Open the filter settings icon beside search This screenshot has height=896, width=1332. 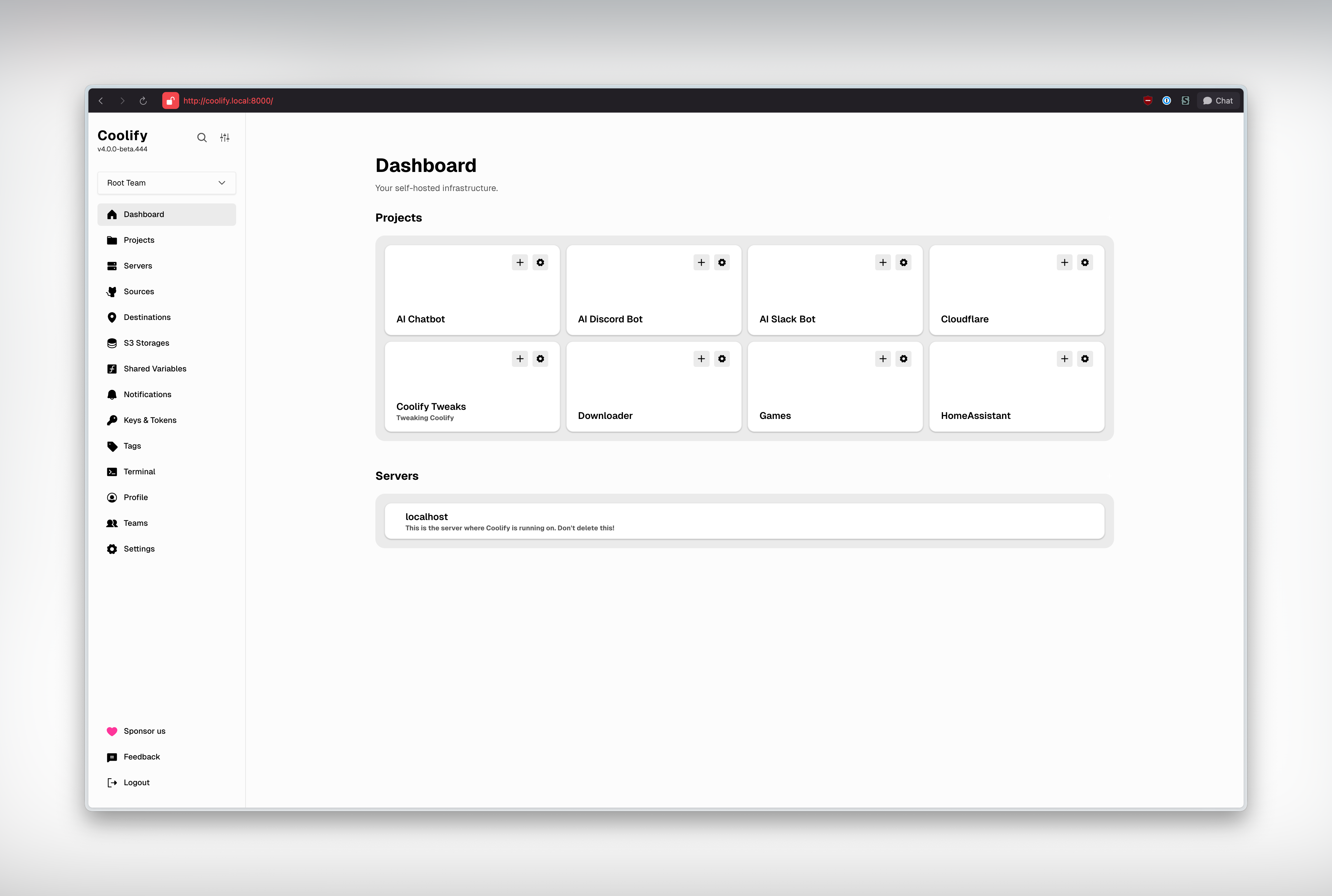[x=225, y=138]
